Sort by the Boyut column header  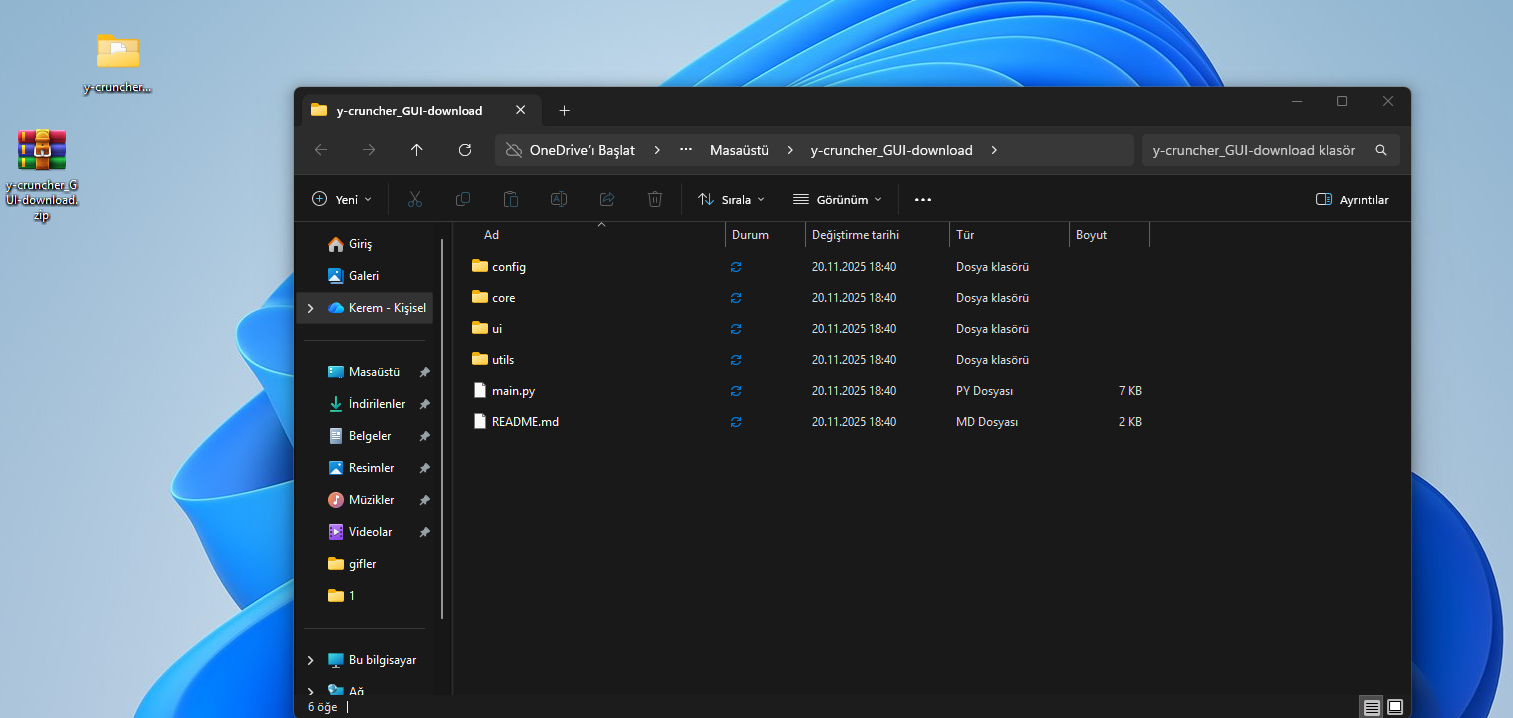pos(1091,235)
